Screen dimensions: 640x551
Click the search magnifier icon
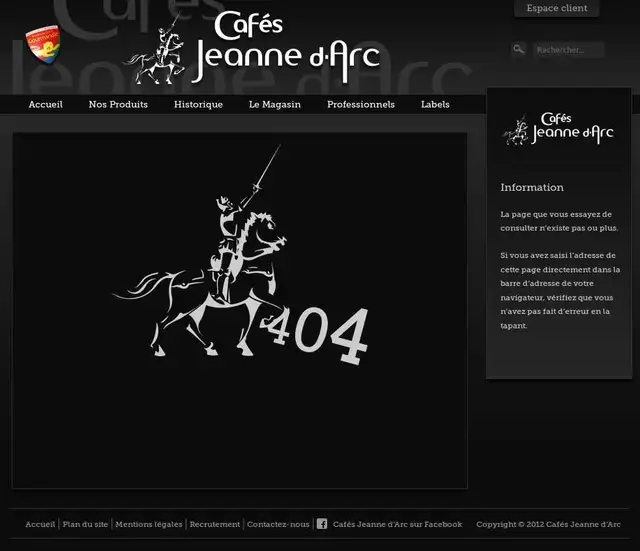point(518,49)
